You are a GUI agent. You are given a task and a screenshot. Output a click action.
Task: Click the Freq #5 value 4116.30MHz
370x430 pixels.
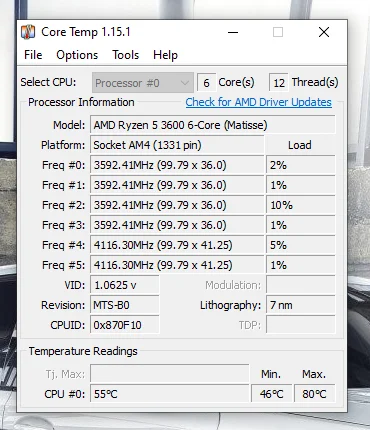(x=177, y=265)
